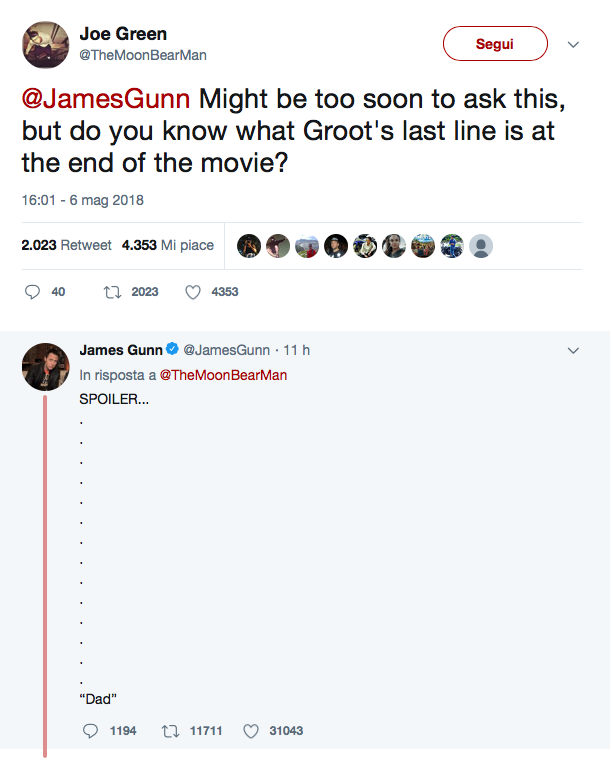
Task: Reply to James Gunn's spoiler tweet
Action: tap(90, 731)
